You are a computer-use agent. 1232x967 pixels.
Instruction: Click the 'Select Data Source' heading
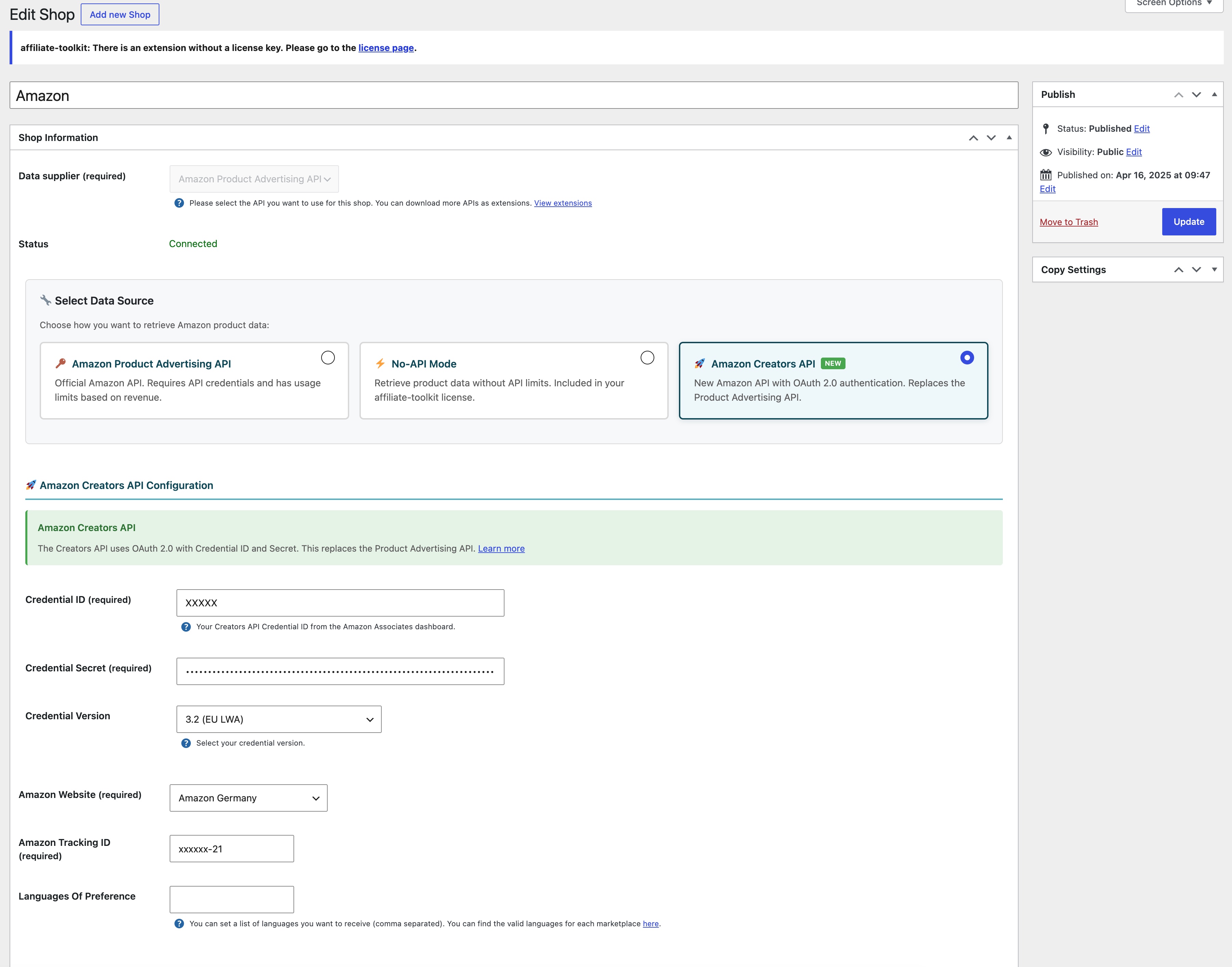104,301
